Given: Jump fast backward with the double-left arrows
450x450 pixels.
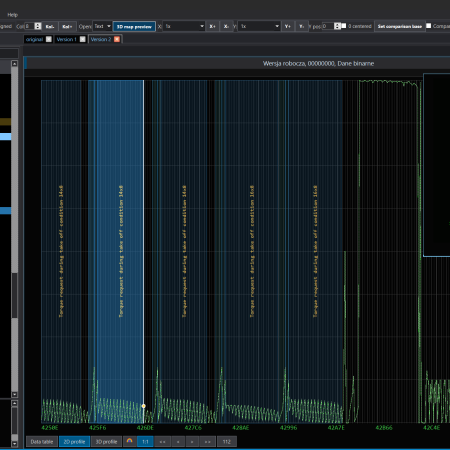Looking at the screenshot, I should (163, 442).
